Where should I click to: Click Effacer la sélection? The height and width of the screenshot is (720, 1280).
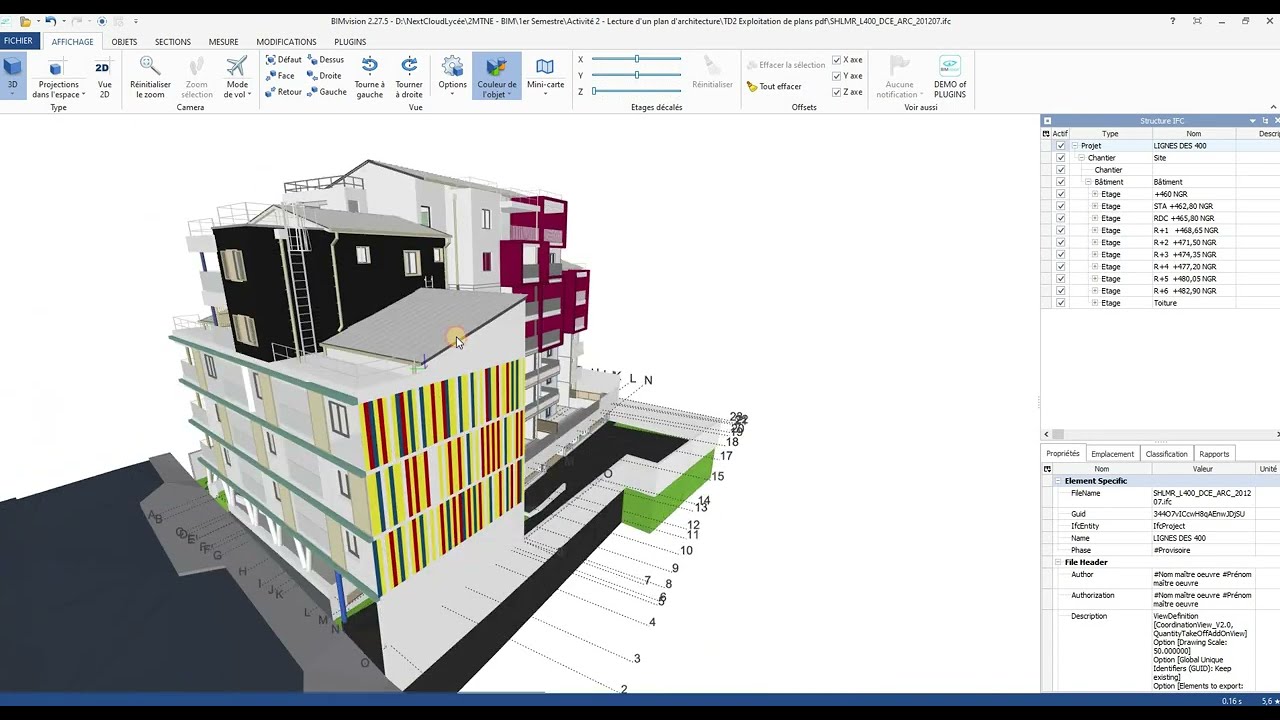click(x=785, y=65)
